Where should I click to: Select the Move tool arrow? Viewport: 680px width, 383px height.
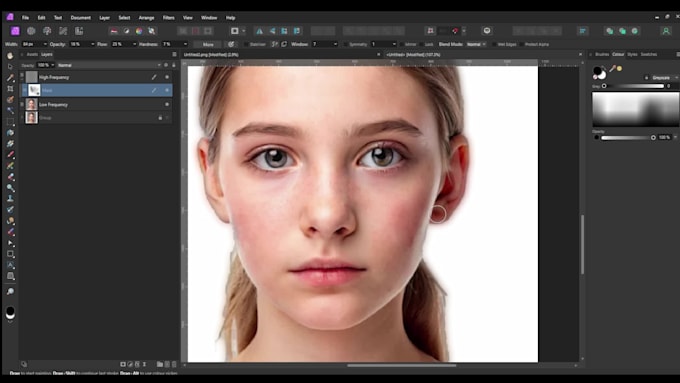point(10,66)
